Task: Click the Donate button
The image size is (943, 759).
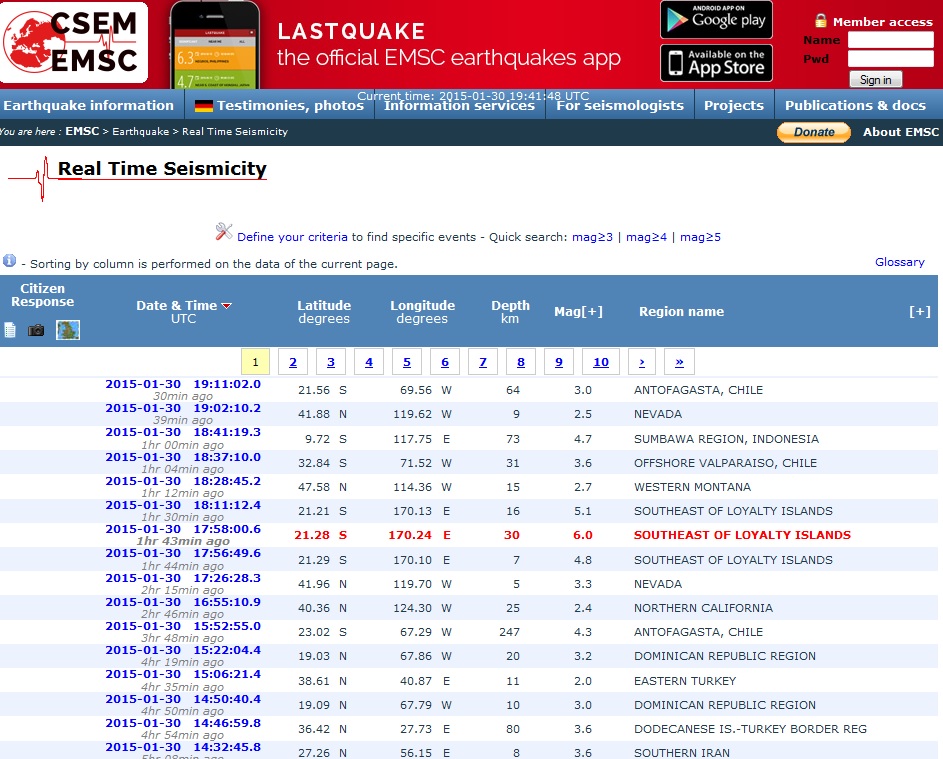Action: pyautogui.click(x=814, y=132)
